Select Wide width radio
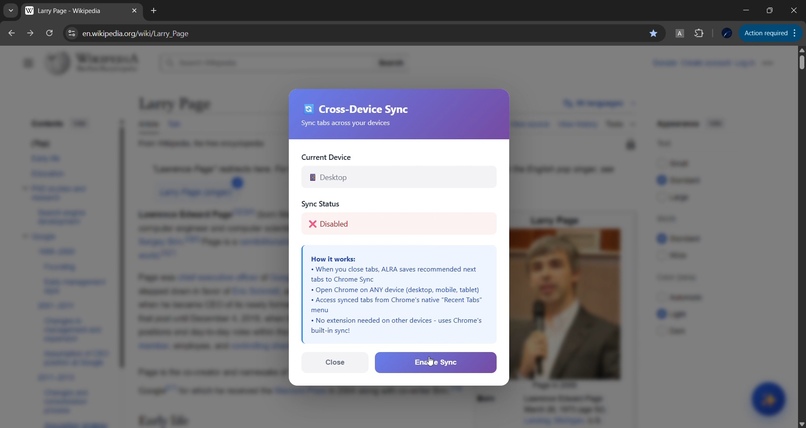Image resolution: width=806 pixels, height=428 pixels. click(662, 255)
